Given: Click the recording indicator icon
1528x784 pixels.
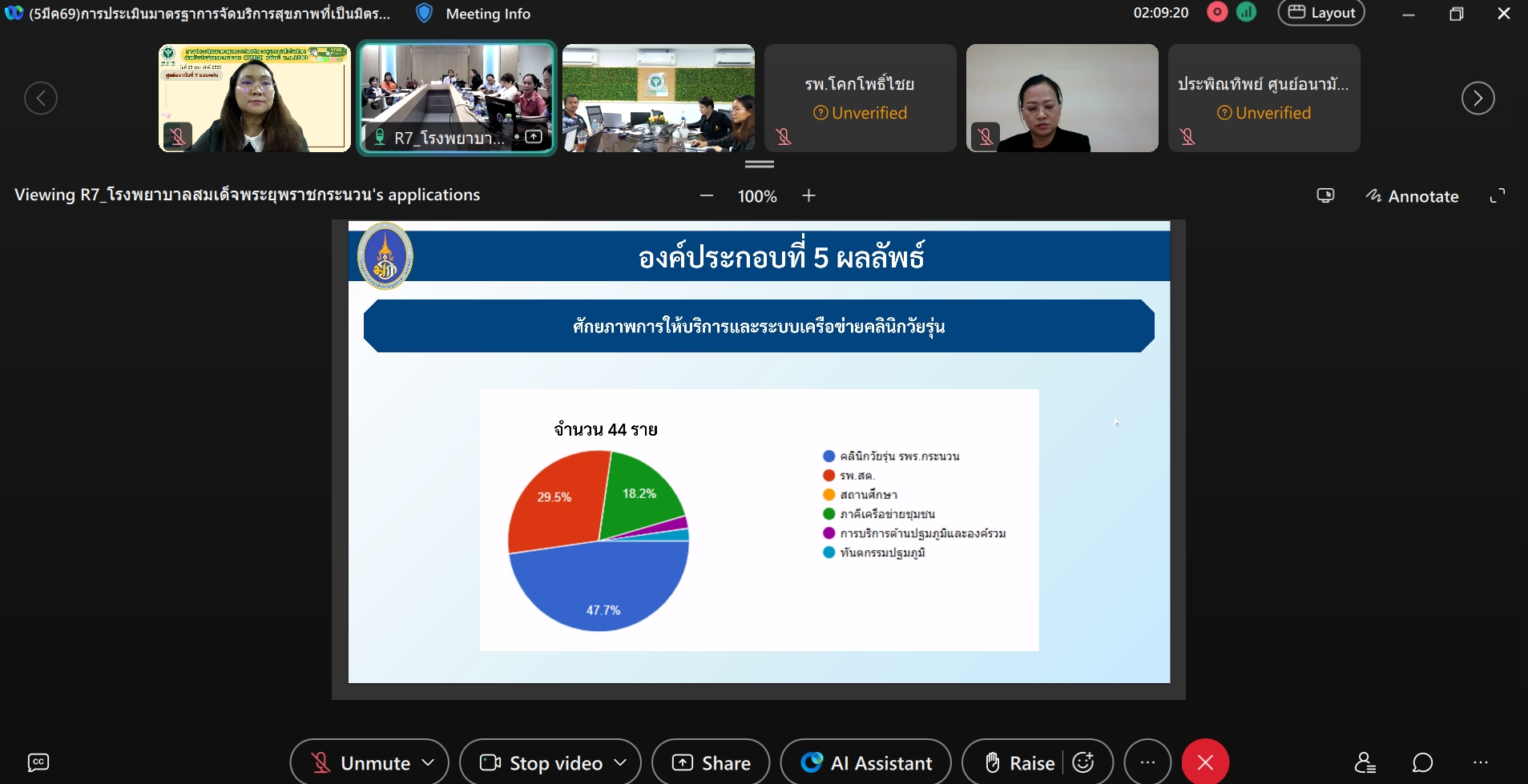Looking at the screenshot, I should 1217,13.
